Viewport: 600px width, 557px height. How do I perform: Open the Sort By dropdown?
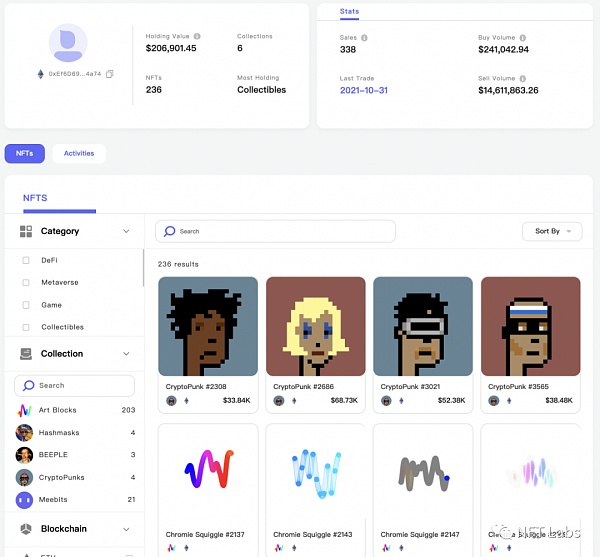pyautogui.click(x=552, y=231)
